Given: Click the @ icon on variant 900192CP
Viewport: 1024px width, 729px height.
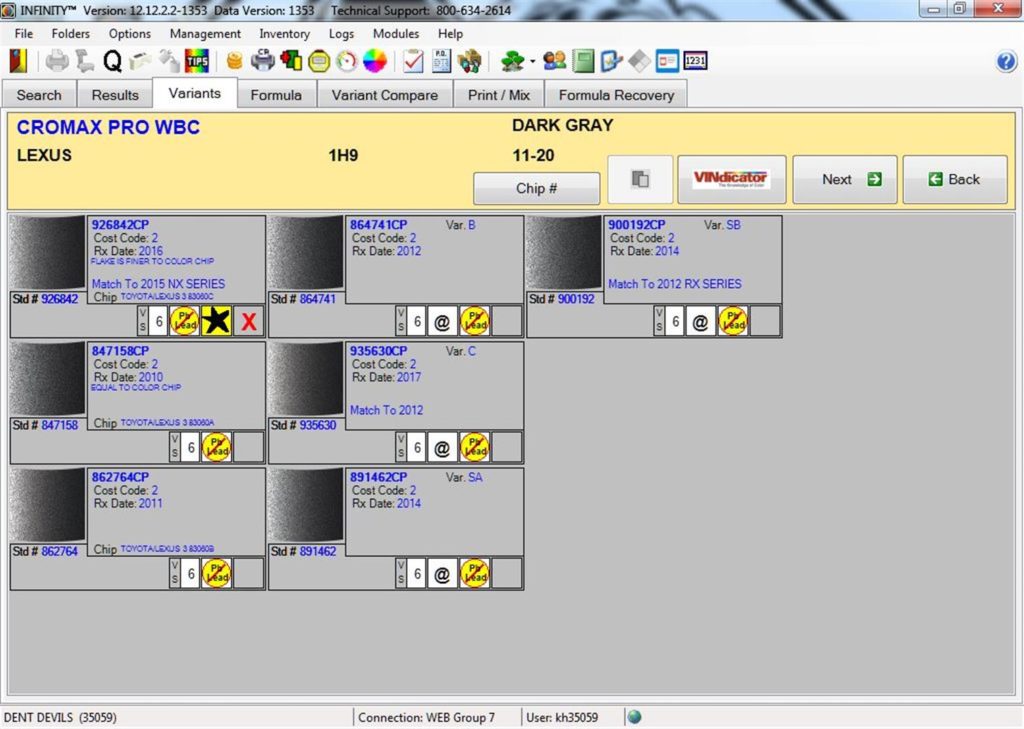Looking at the screenshot, I should [700, 321].
